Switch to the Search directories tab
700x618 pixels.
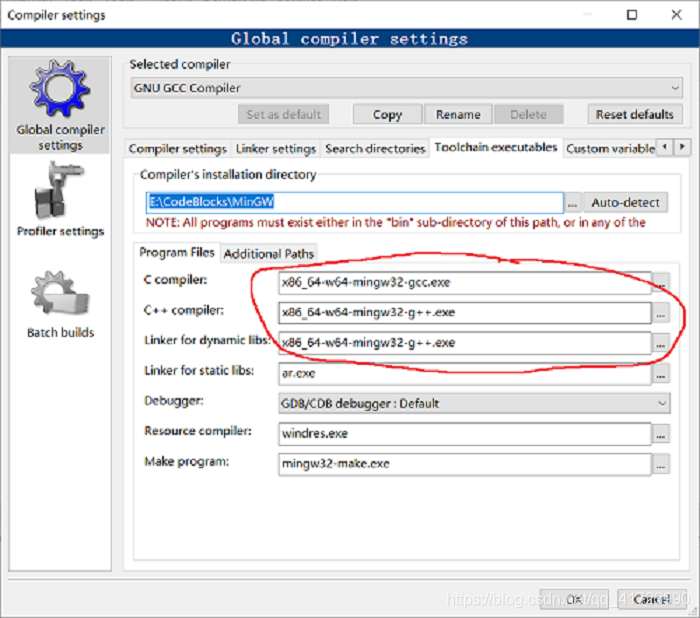(x=375, y=149)
